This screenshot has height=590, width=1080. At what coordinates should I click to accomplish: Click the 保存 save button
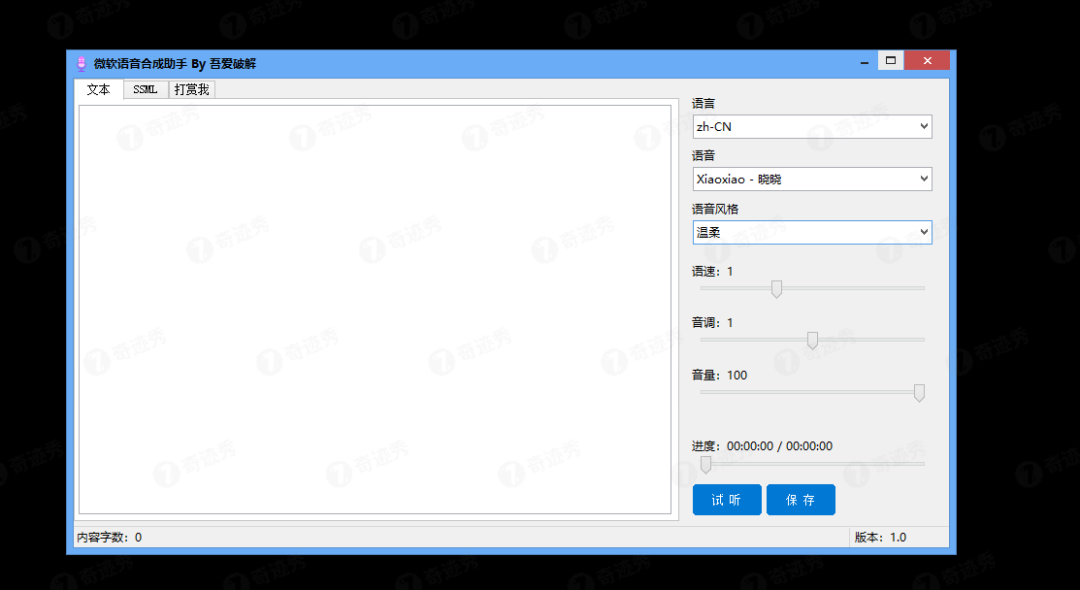[800, 500]
